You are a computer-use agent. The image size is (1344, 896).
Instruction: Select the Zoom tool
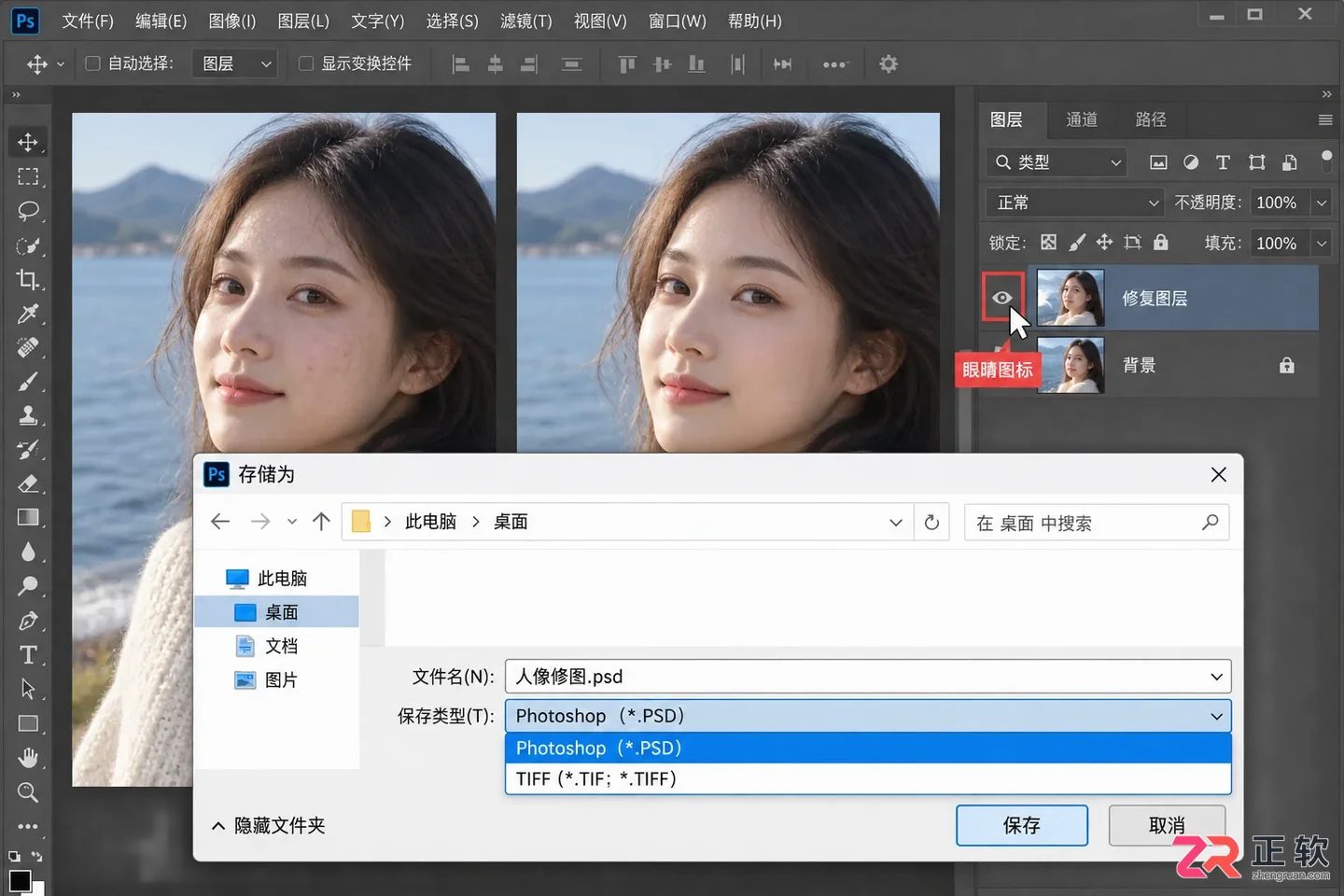28,792
